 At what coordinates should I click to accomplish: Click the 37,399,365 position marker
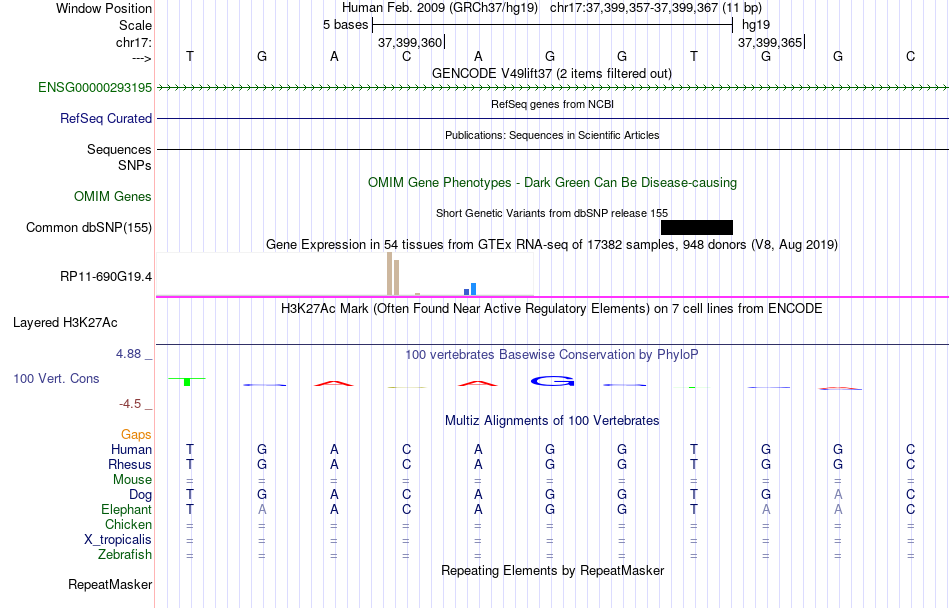(770, 42)
